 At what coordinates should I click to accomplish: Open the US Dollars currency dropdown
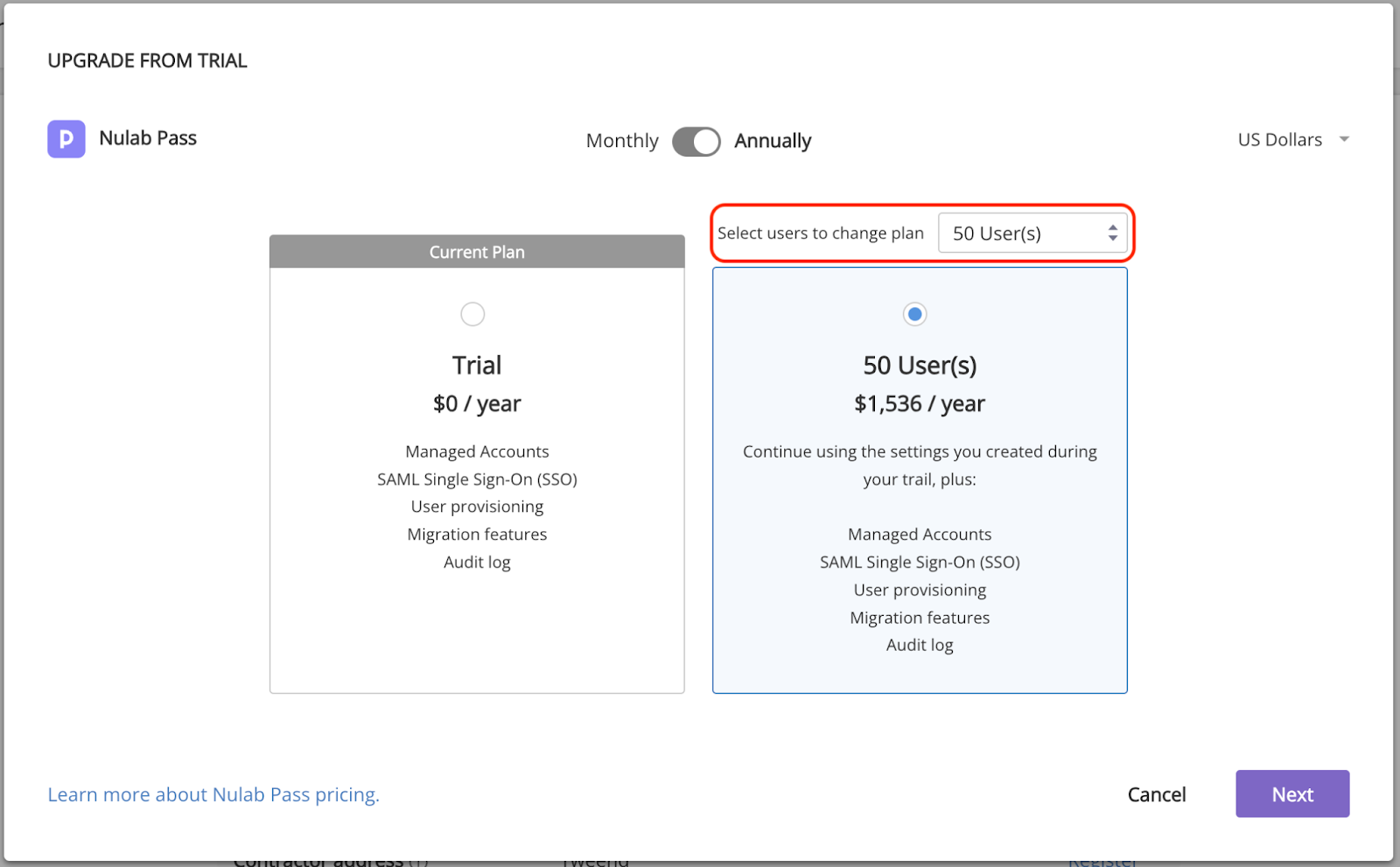1293,140
